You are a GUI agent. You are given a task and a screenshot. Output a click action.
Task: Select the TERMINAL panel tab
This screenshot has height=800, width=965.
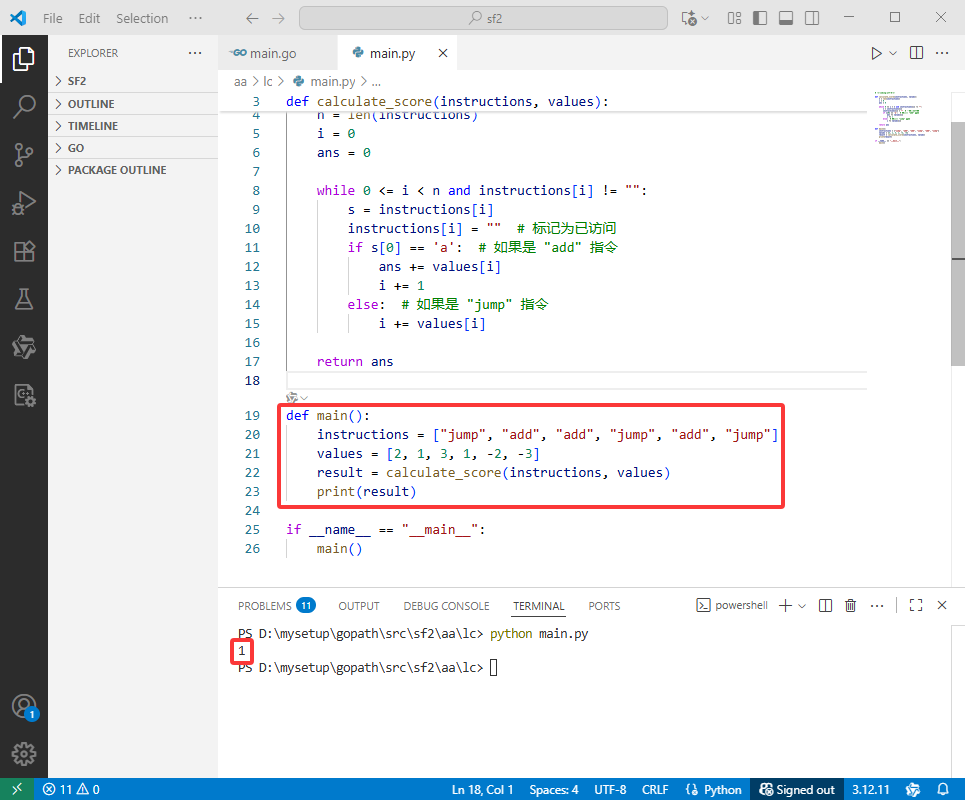tap(539, 606)
